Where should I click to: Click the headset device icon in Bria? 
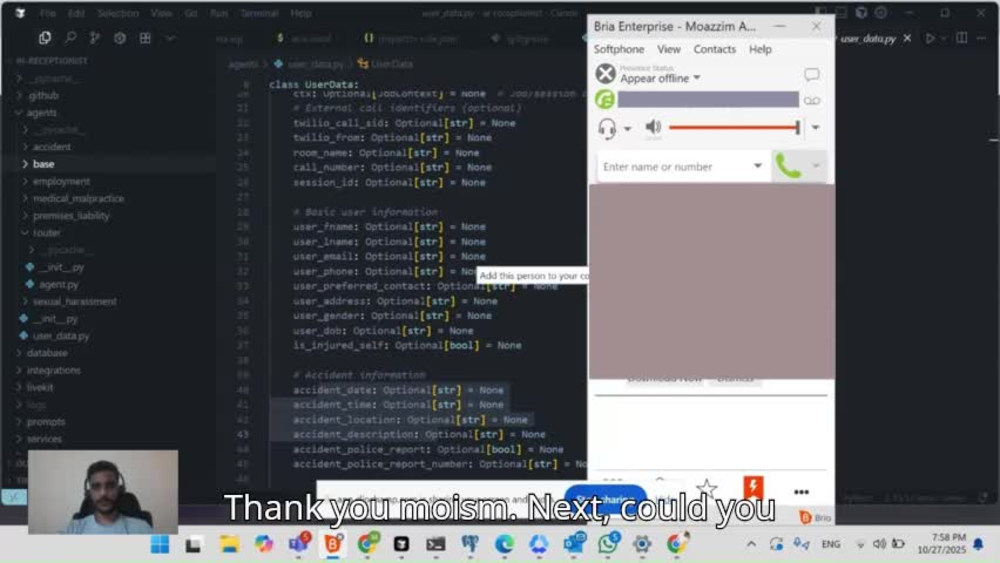pos(607,128)
